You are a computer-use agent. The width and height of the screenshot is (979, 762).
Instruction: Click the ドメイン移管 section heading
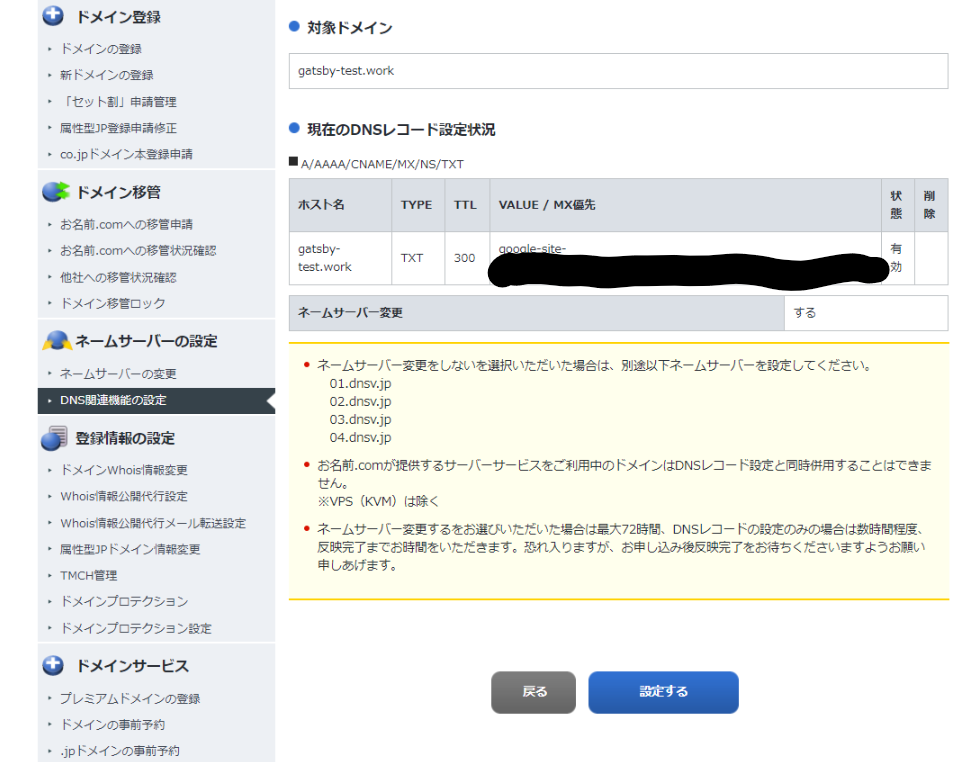click(118, 192)
